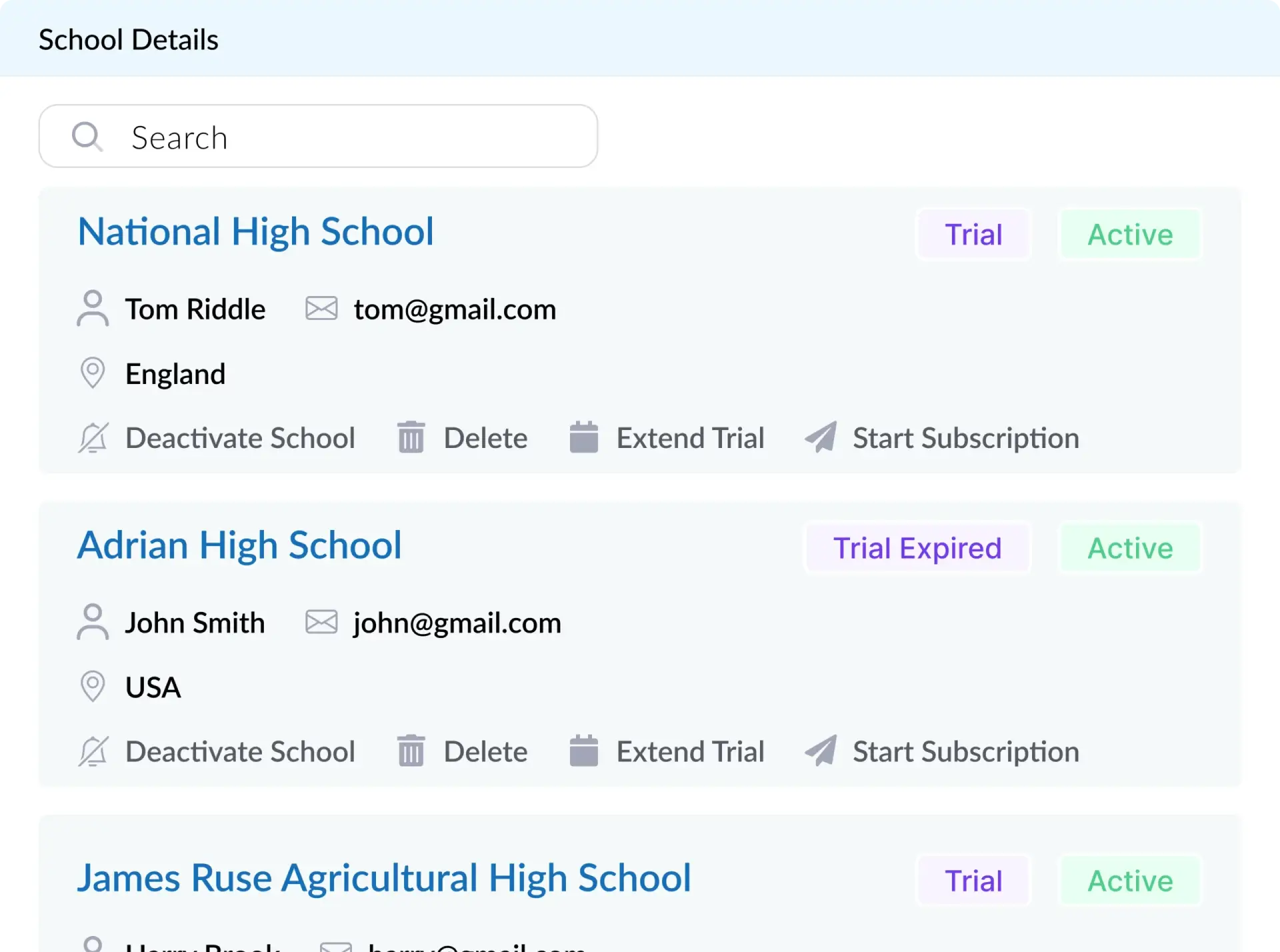Open National High School details
Viewport: 1280px width, 952px height.
tap(255, 232)
